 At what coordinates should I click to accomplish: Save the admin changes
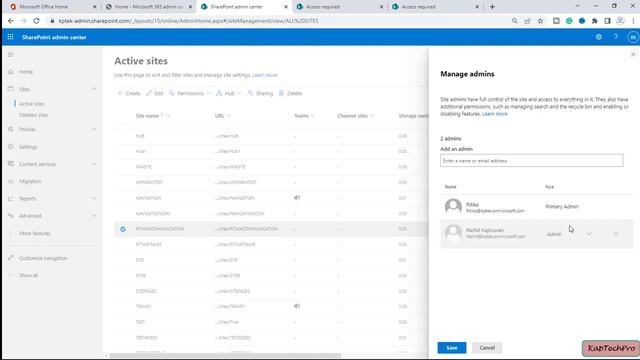click(x=451, y=348)
